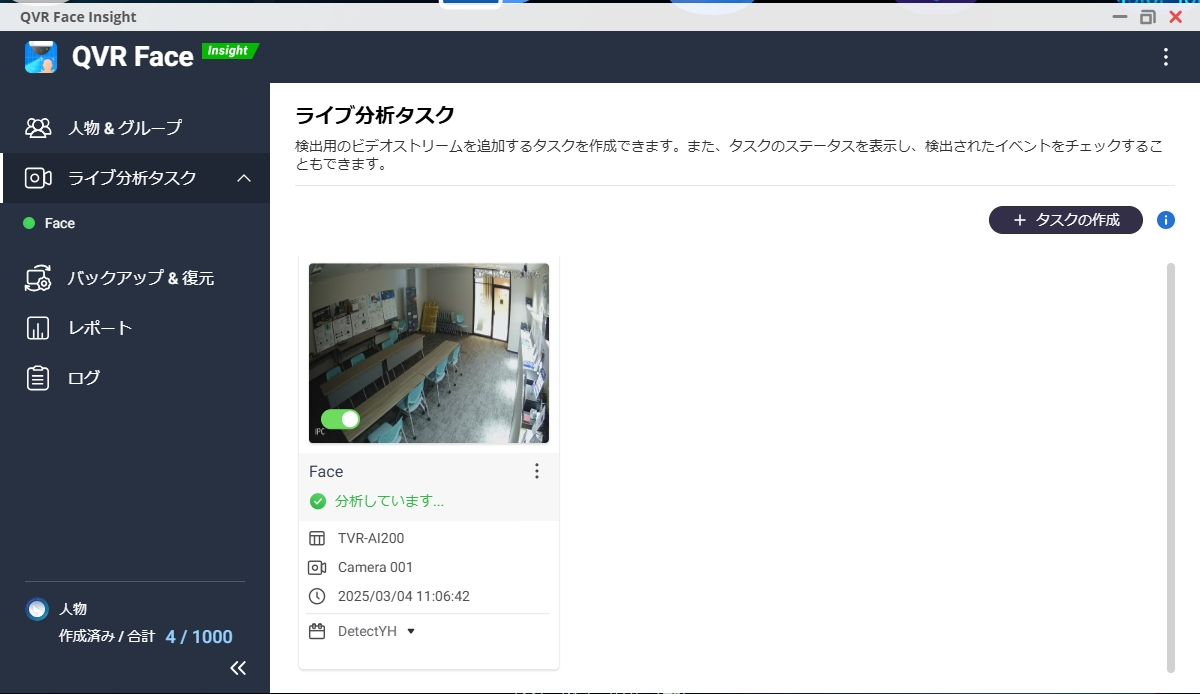This screenshot has height=694, width=1200.
Task: Click the Camera 001 label
Action: click(375, 567)
